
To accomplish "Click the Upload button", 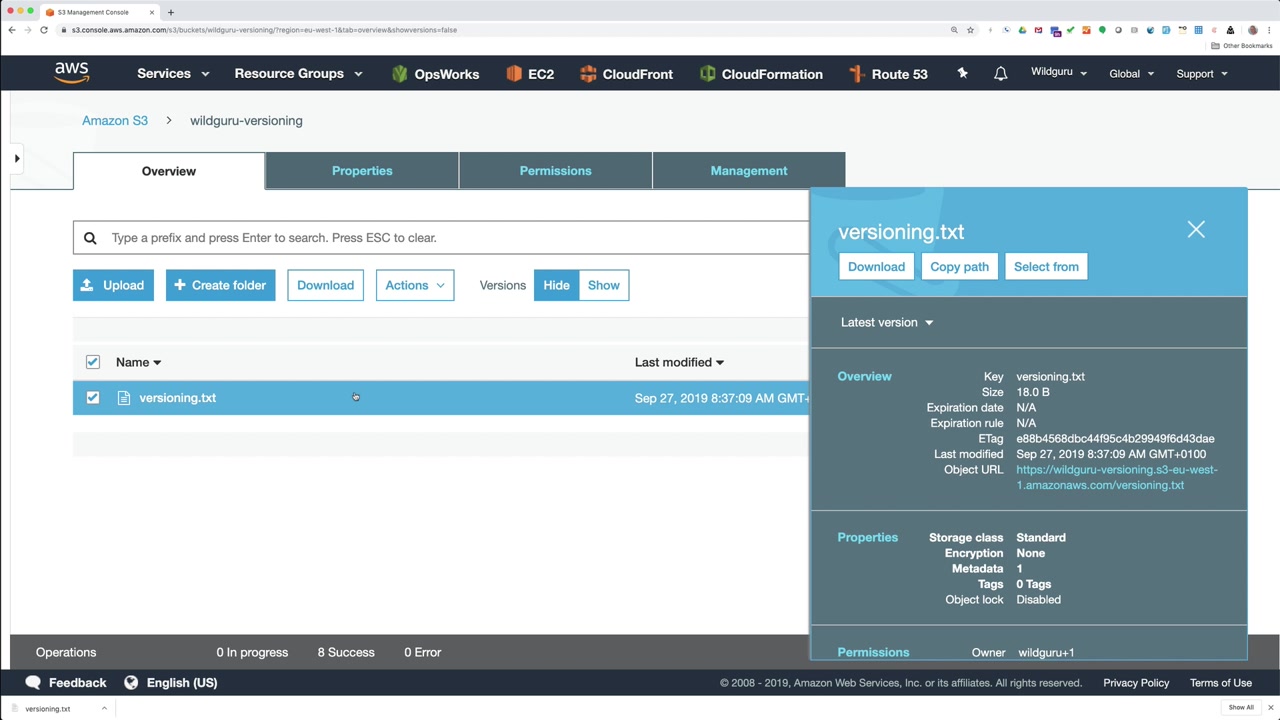I will [113, 285].
